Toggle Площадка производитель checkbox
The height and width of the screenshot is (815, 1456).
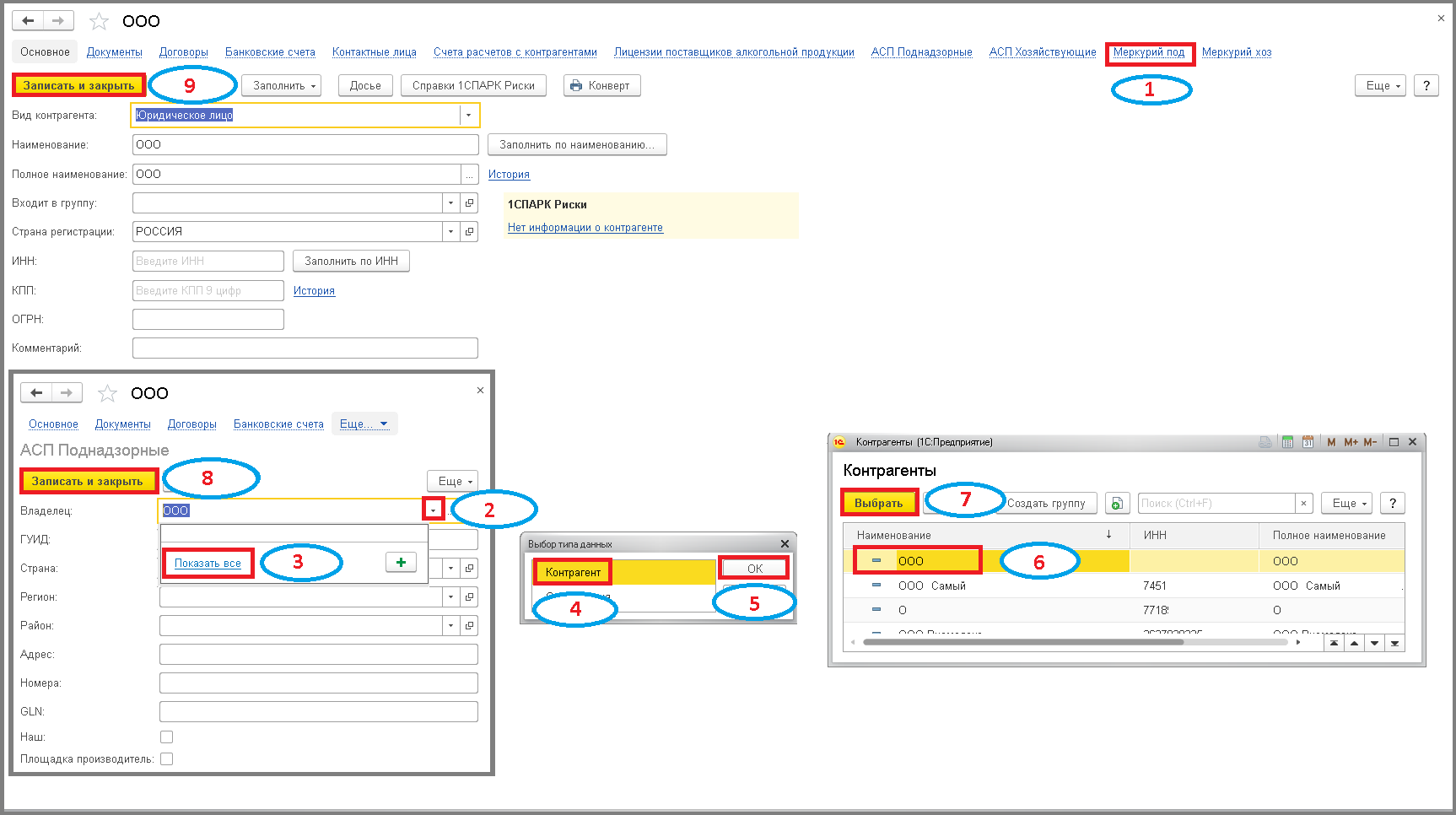coord(167,758)
